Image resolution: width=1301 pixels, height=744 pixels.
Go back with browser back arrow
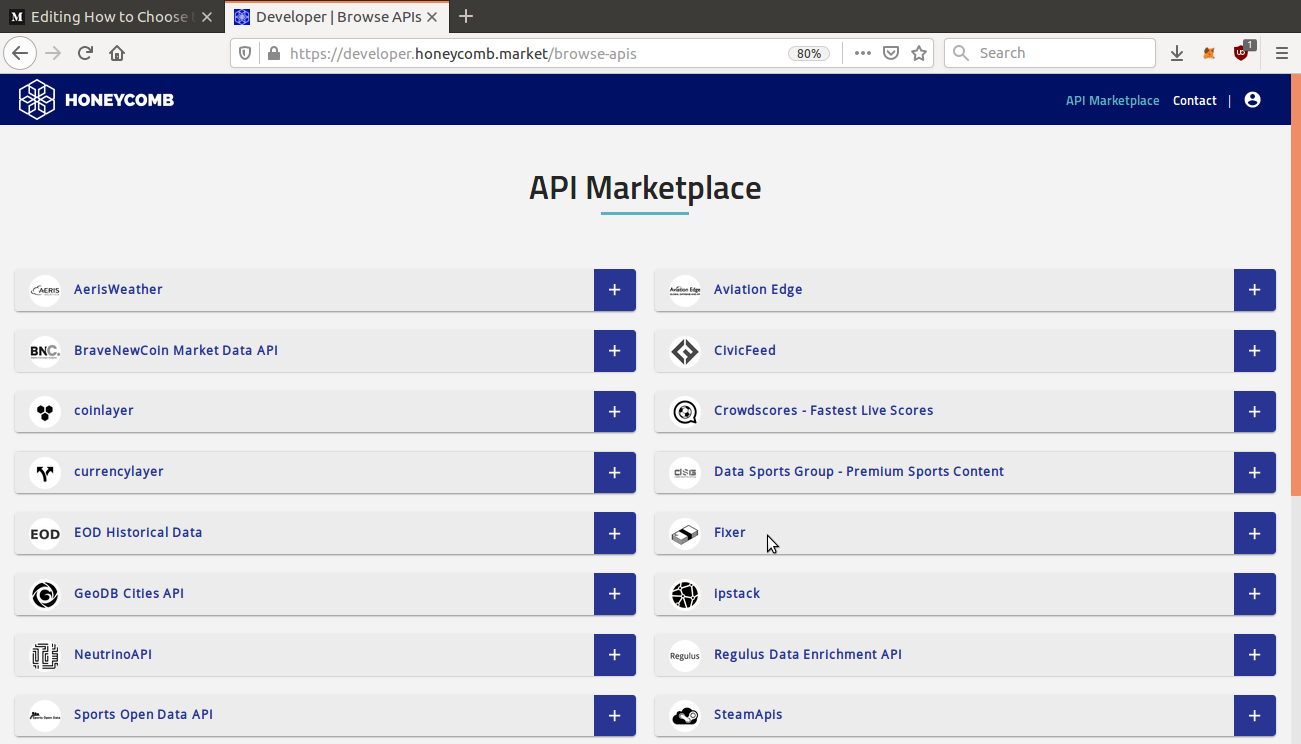coord(21,53)
